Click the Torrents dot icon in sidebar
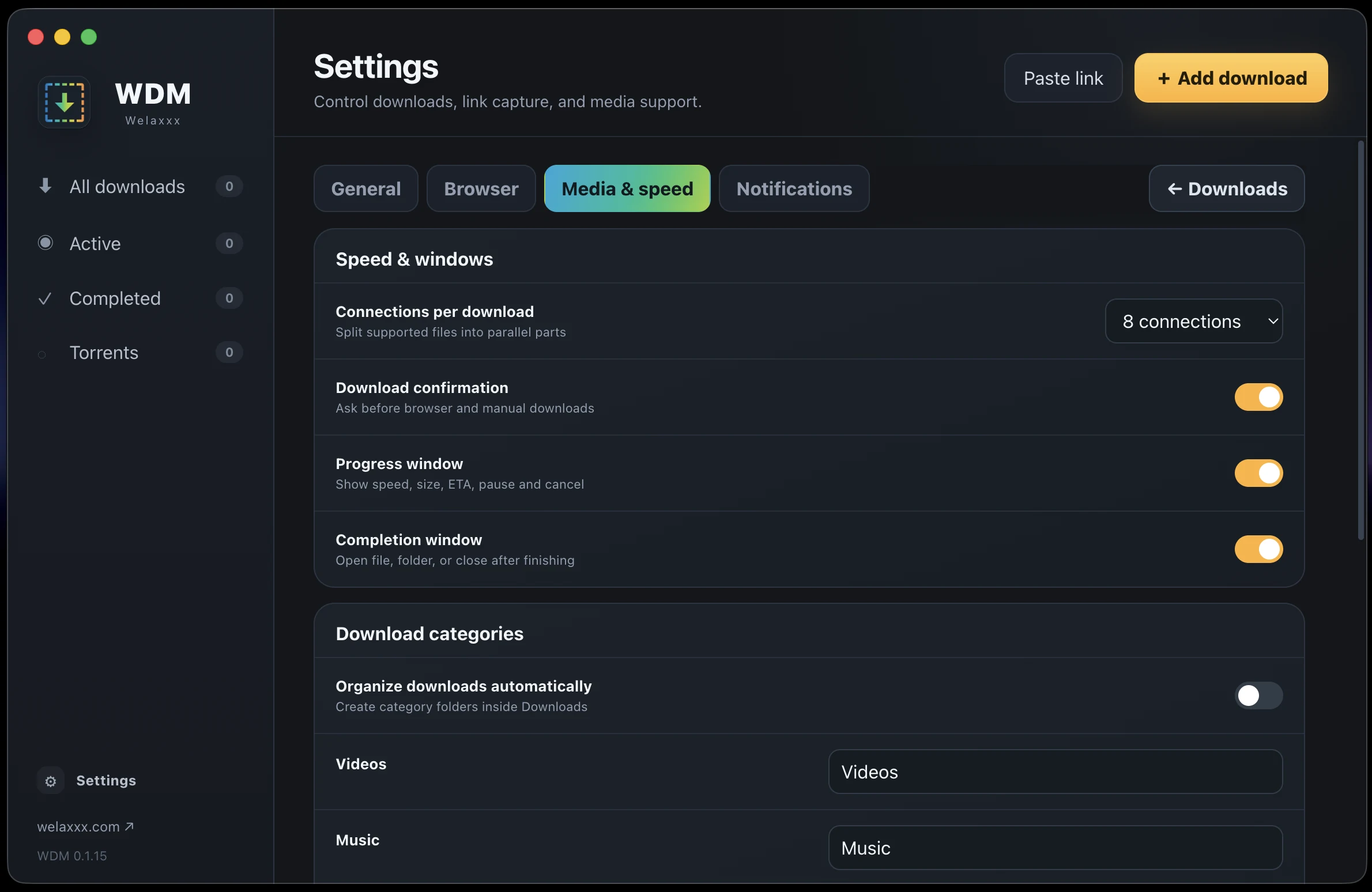1372x892 pixels. click(x=42, y=354)
